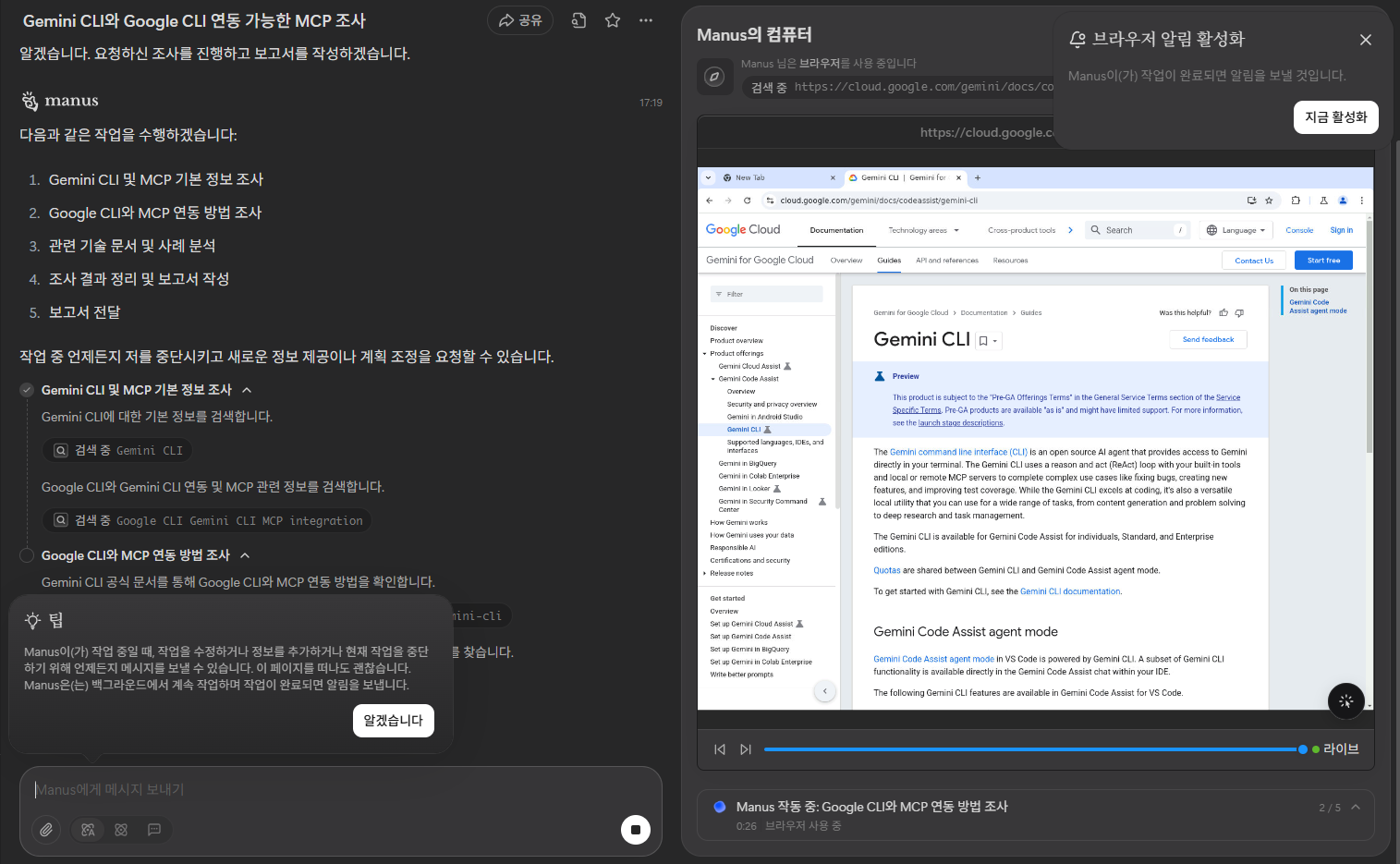Select Cross-product tools menu item
The height and width of the screenshot is (864, 1400).
point(1021,230)
